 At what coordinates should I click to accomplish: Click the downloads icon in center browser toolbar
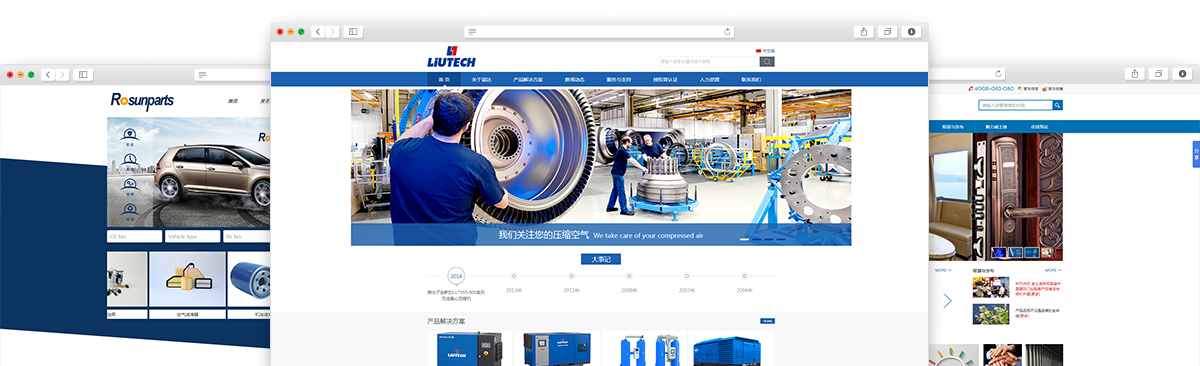[911, 32]
